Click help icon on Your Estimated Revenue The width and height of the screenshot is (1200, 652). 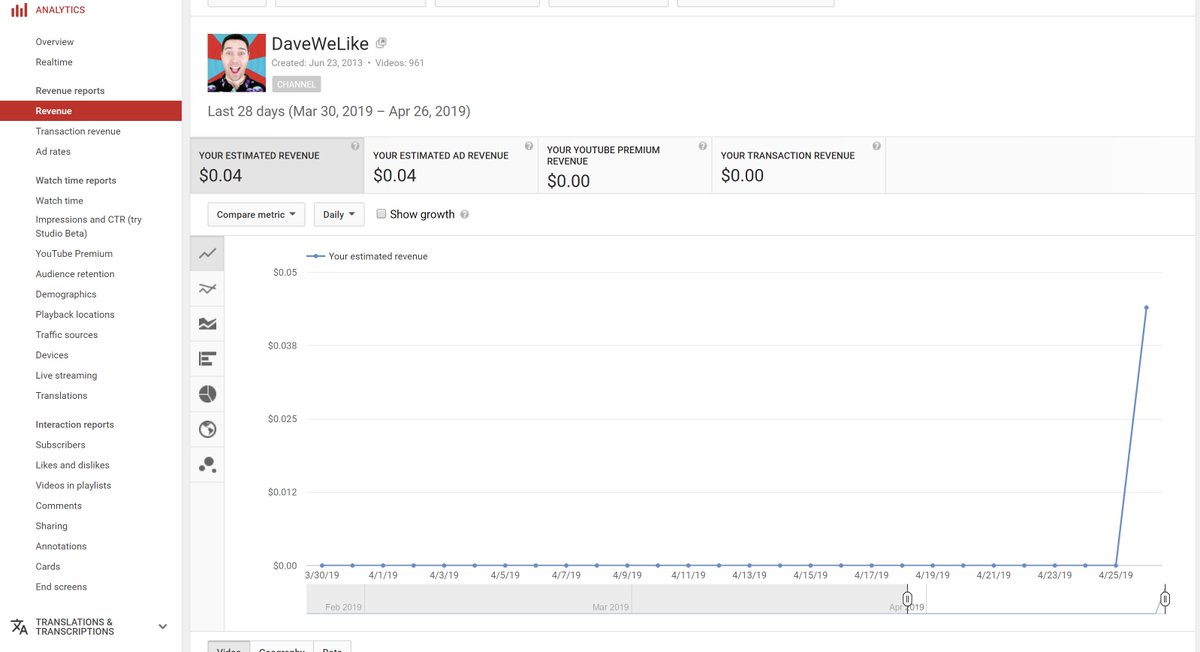355,146
